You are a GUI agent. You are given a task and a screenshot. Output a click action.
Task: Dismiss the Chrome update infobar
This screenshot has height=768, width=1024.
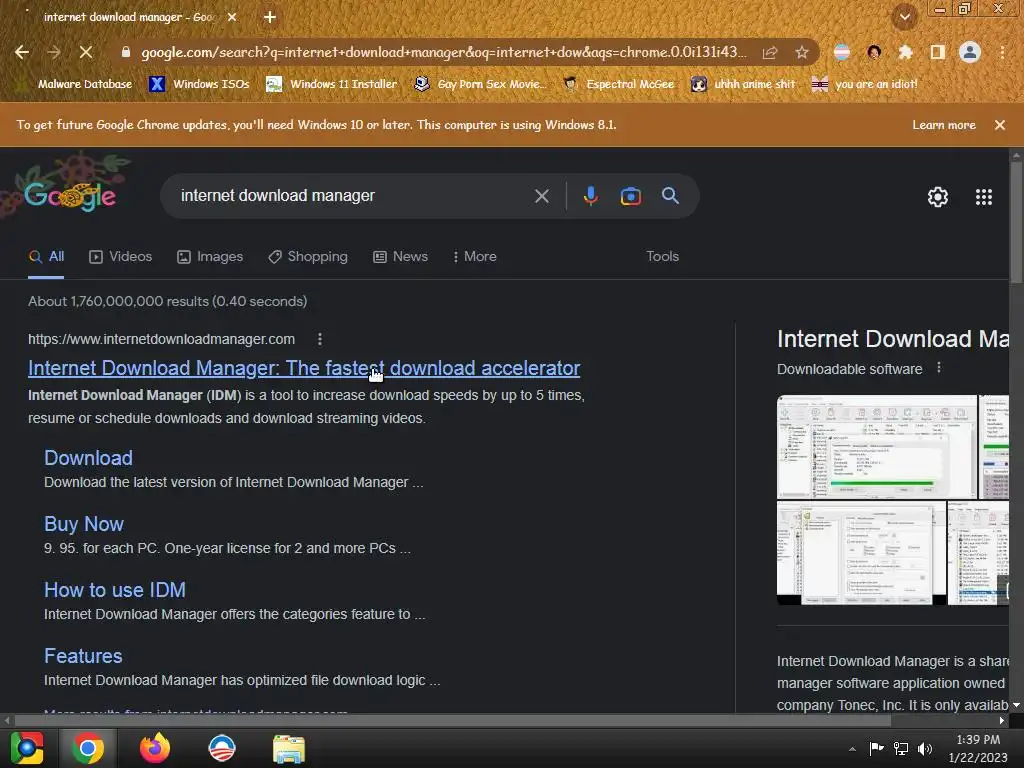click(x=1000, y=125)
